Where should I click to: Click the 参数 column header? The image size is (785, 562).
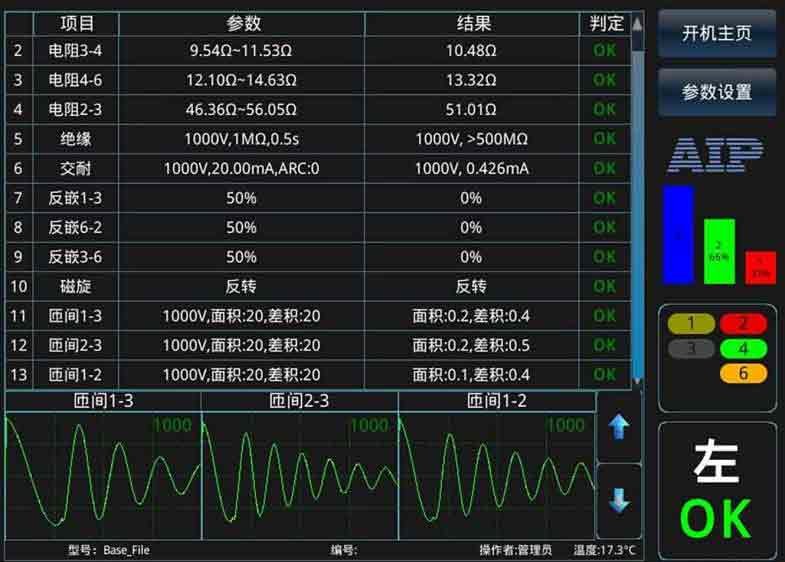click(x=242, y=24)
